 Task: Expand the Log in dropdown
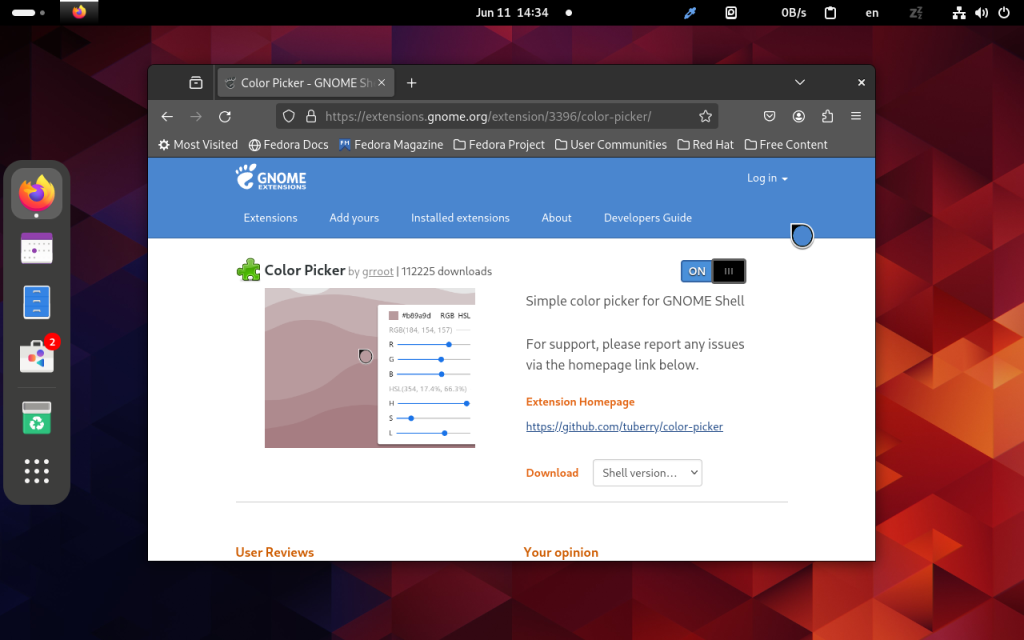pos(767,178)
